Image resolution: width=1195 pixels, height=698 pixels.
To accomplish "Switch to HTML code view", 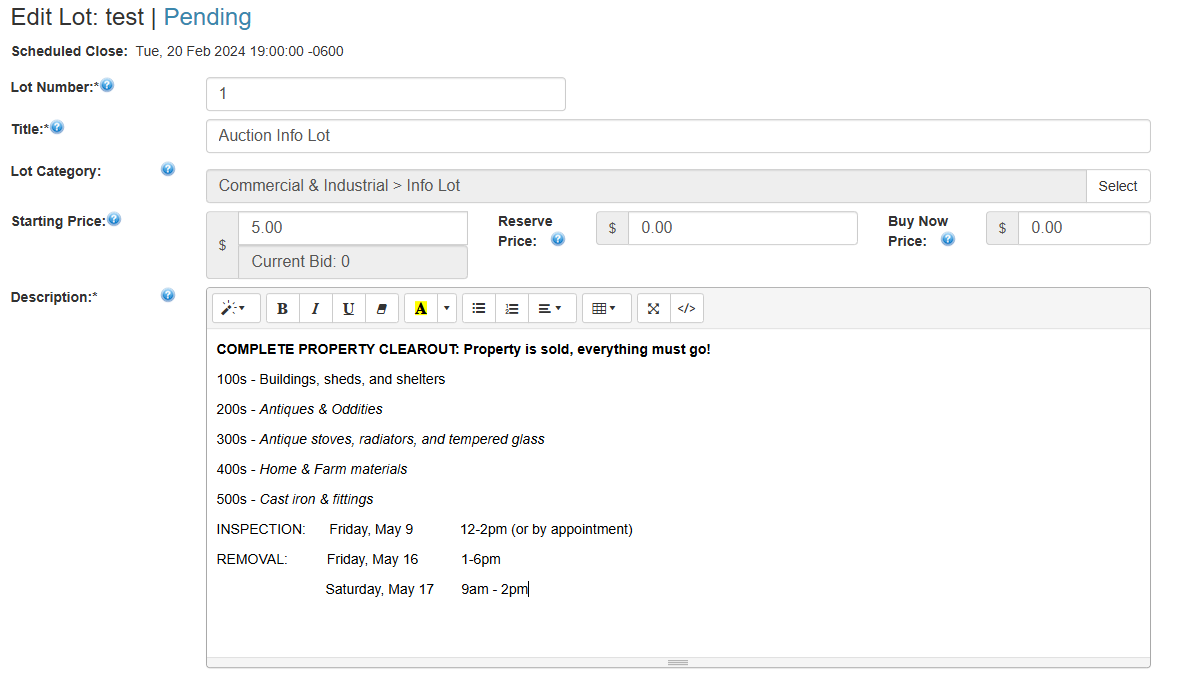I will click(686, 308).
